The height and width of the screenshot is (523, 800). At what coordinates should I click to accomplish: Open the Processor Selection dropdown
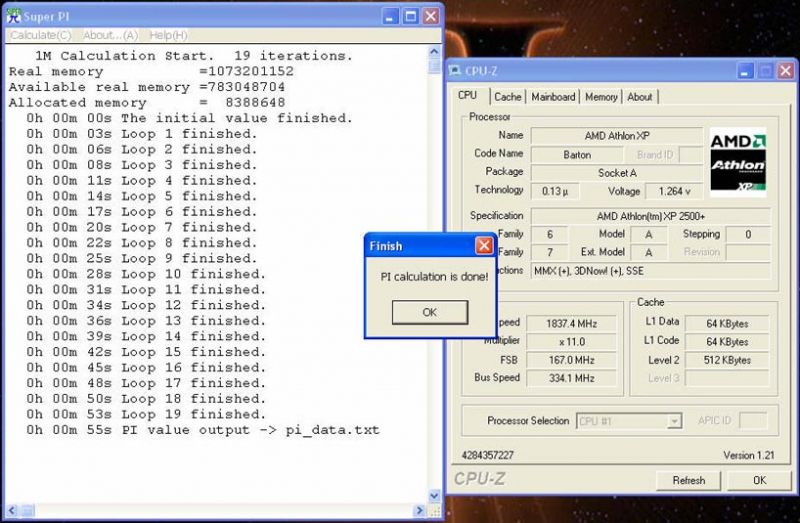(674, 421)
